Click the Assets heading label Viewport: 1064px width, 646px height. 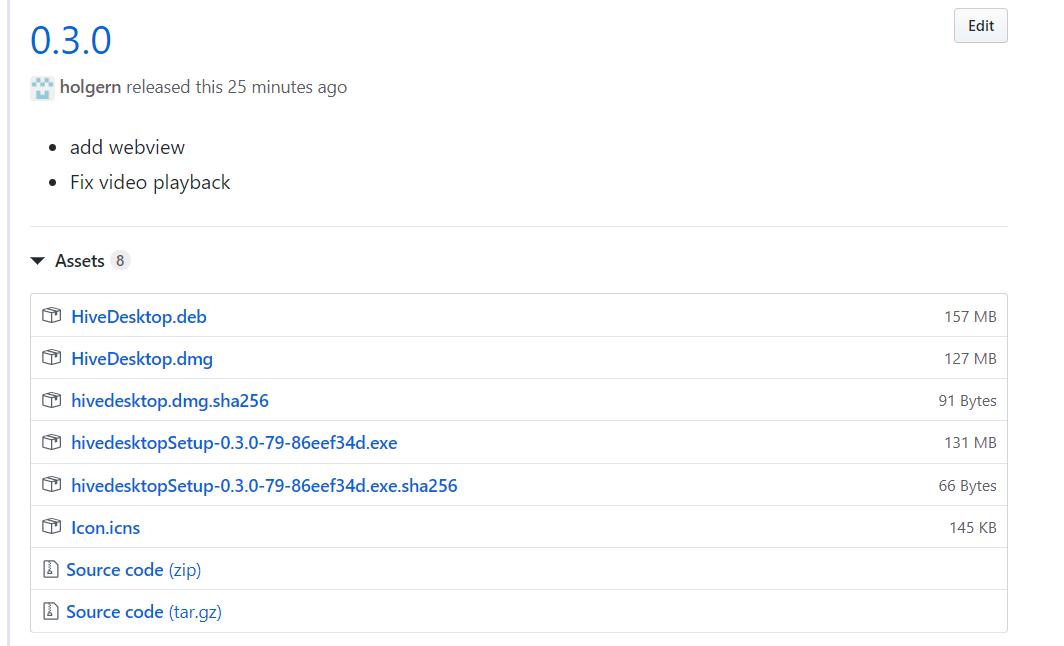point(79,261)
